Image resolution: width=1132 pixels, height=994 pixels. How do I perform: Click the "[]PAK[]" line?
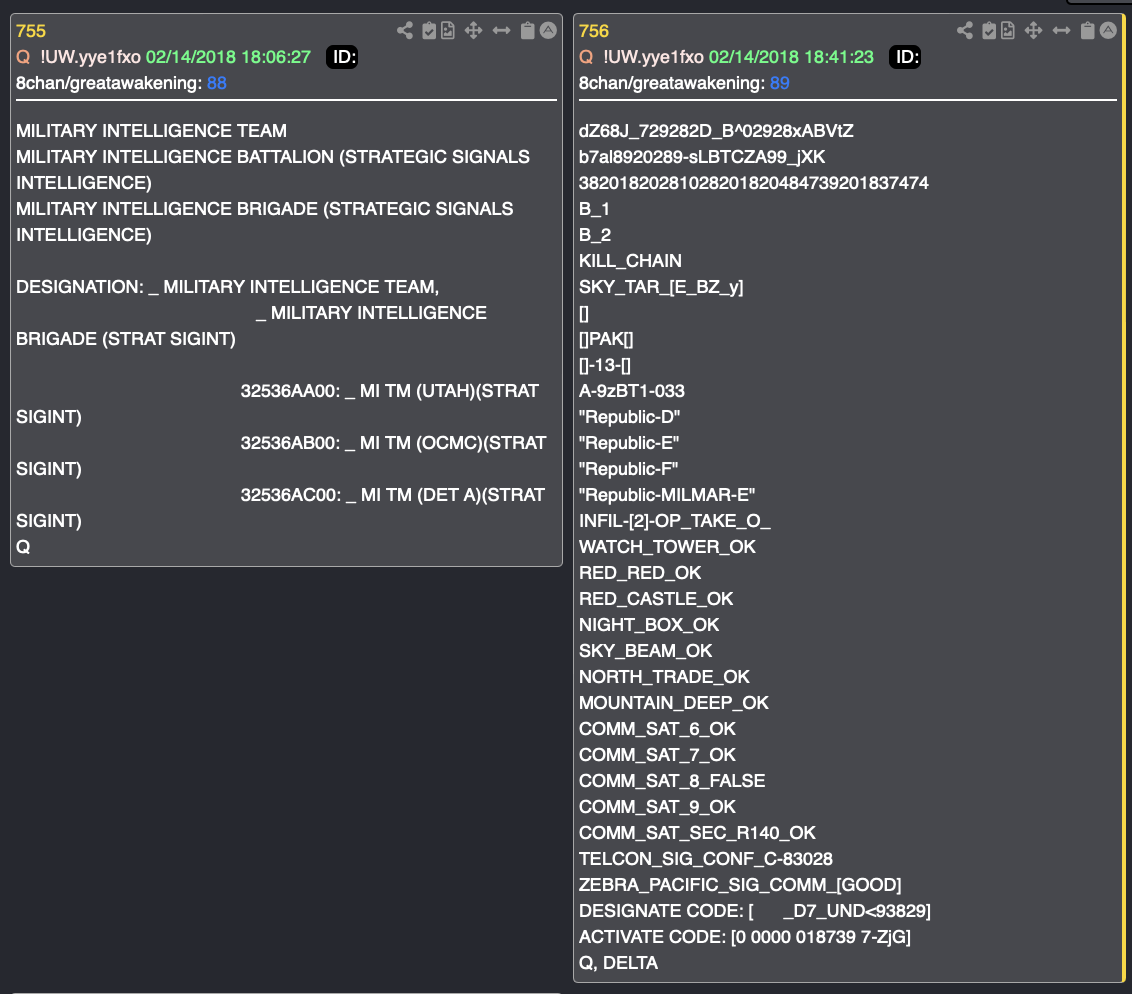pyautogui.click(x=606, y=339)
